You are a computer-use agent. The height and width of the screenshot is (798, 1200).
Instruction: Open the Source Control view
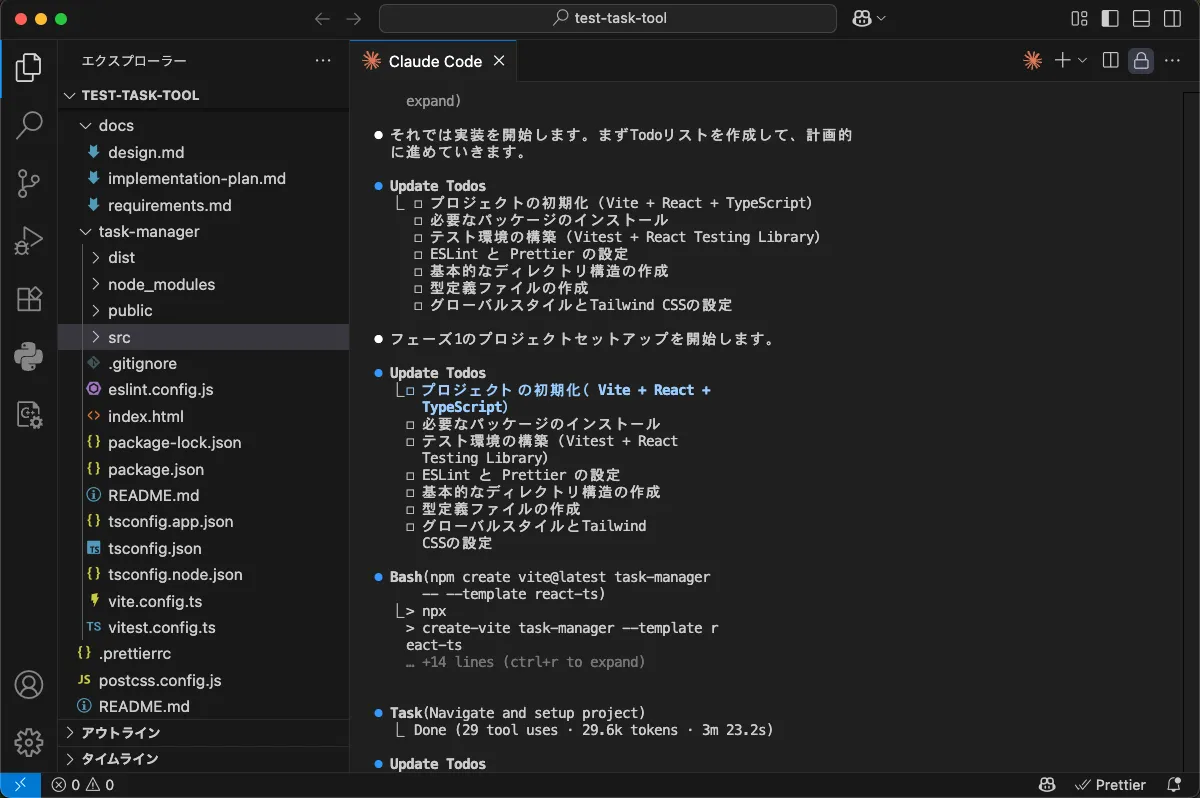point(29,183)
